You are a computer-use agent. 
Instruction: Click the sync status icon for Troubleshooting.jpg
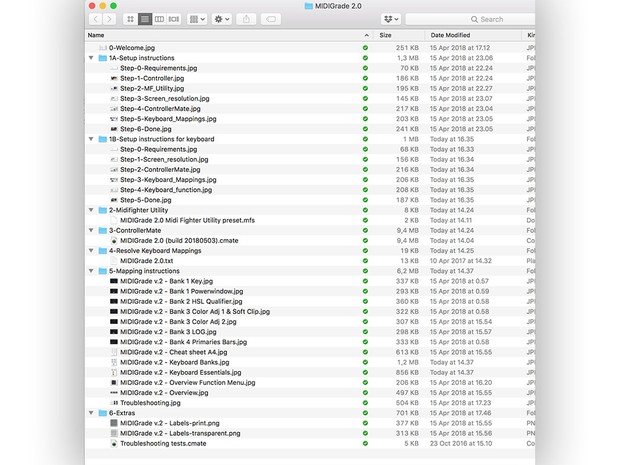(365, 403)
